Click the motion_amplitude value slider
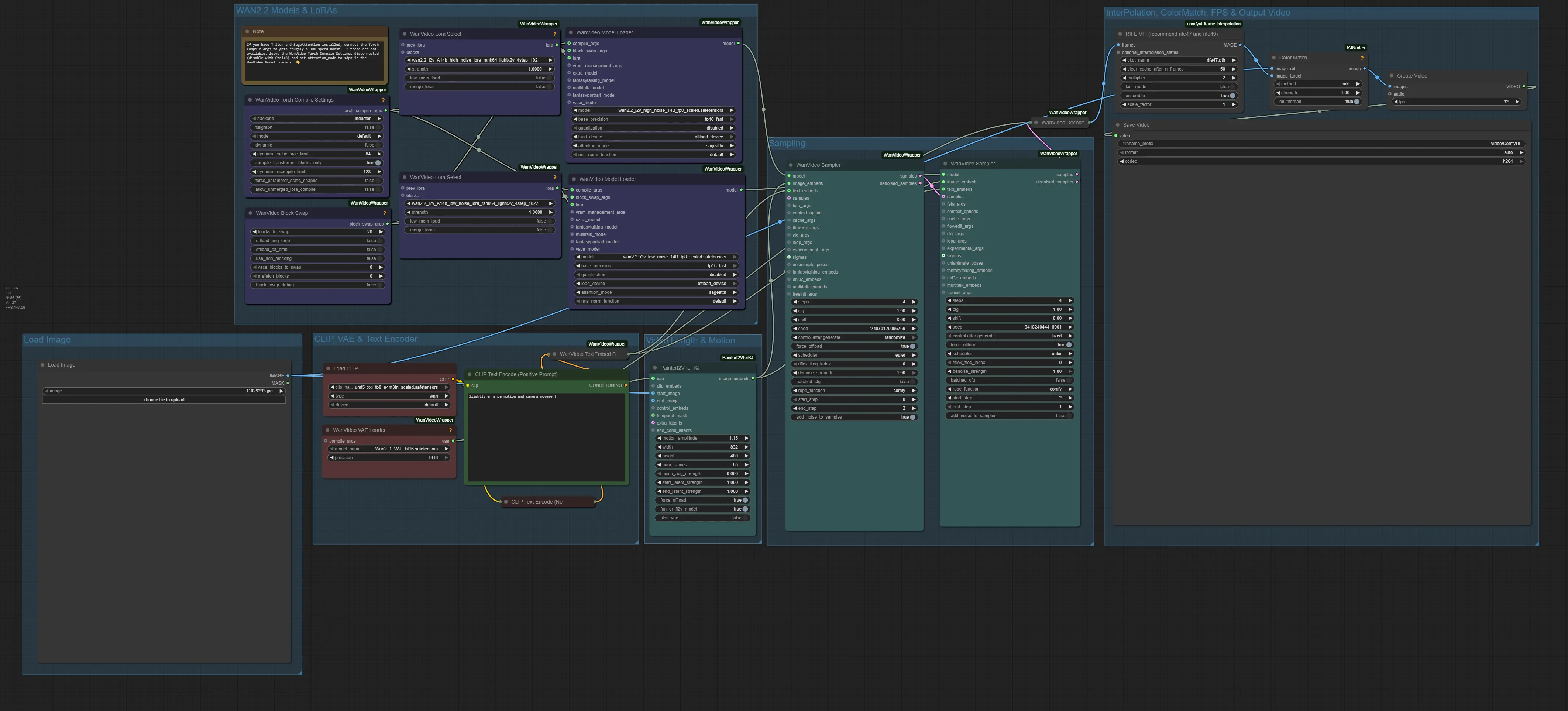The height and width of the screenshot is (711, 1568). [x=702, y=438]
